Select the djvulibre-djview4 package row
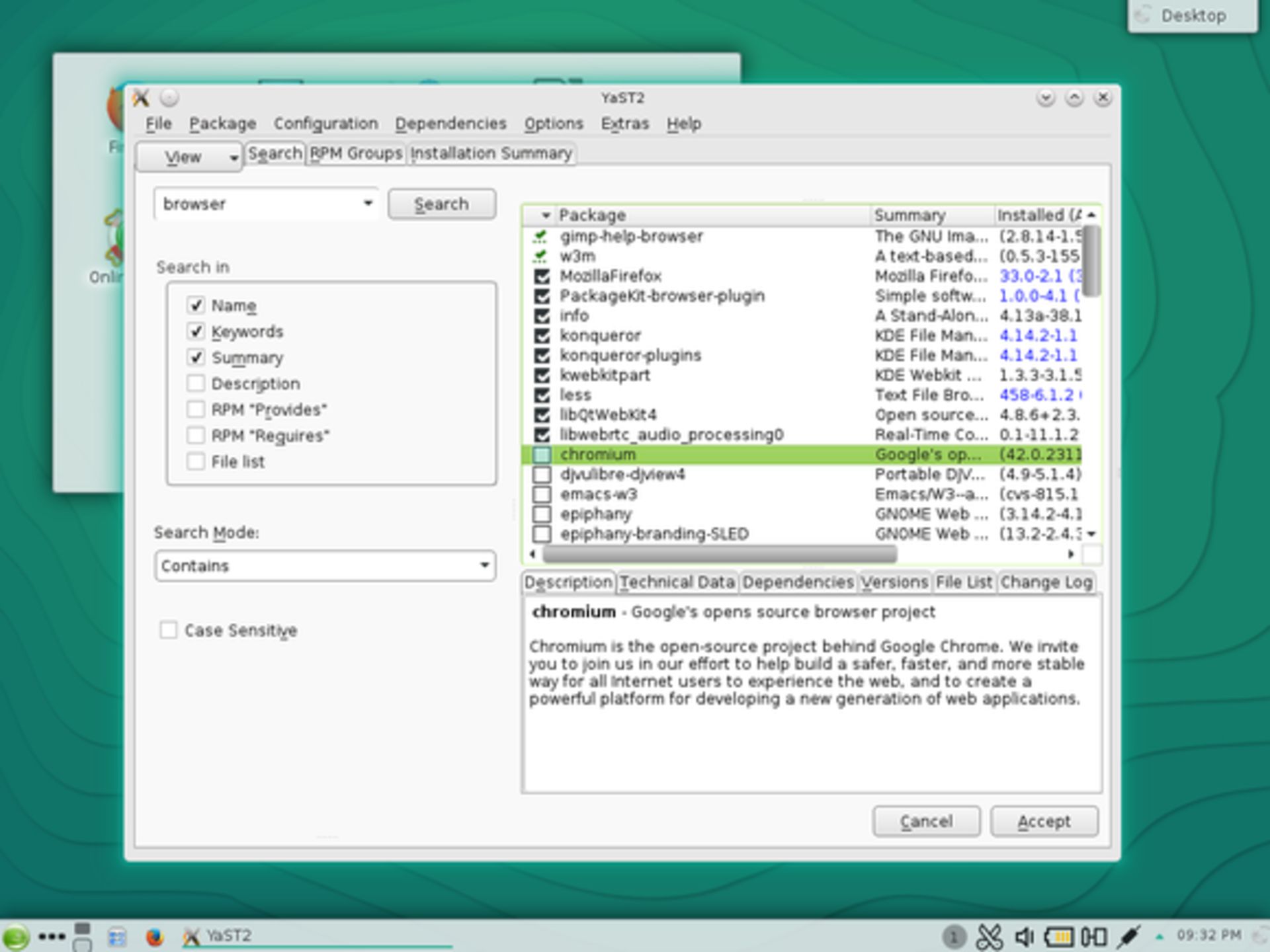The width and height of the screenshot is (1270, 952). click(x=803, y=475)
